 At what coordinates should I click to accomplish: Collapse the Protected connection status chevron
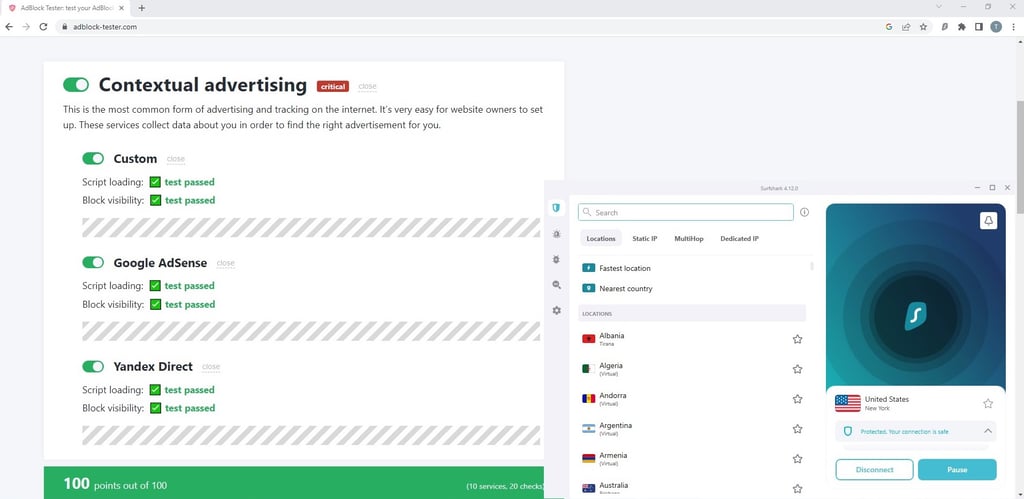987,431
